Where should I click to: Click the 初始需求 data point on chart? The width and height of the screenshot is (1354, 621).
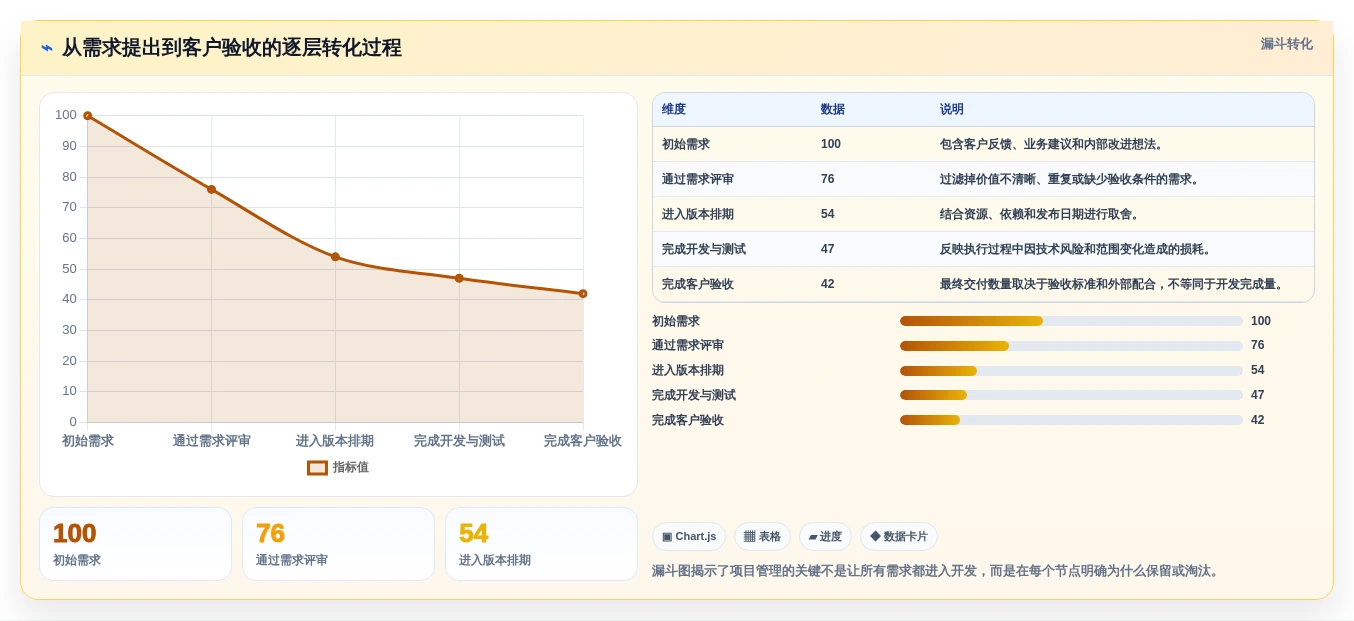pyautogui.click(x=88, y=116)
